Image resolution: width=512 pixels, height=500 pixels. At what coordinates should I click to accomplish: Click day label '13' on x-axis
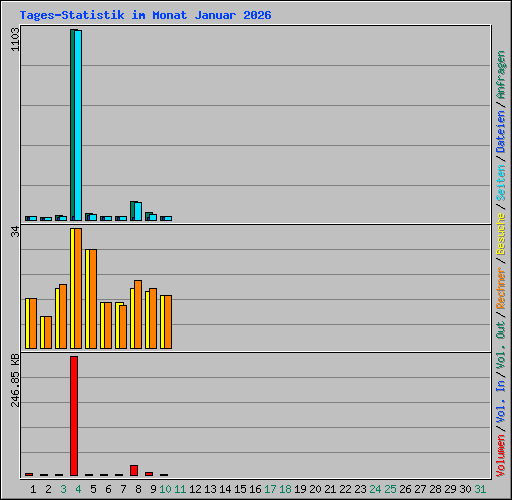(210, 489)
